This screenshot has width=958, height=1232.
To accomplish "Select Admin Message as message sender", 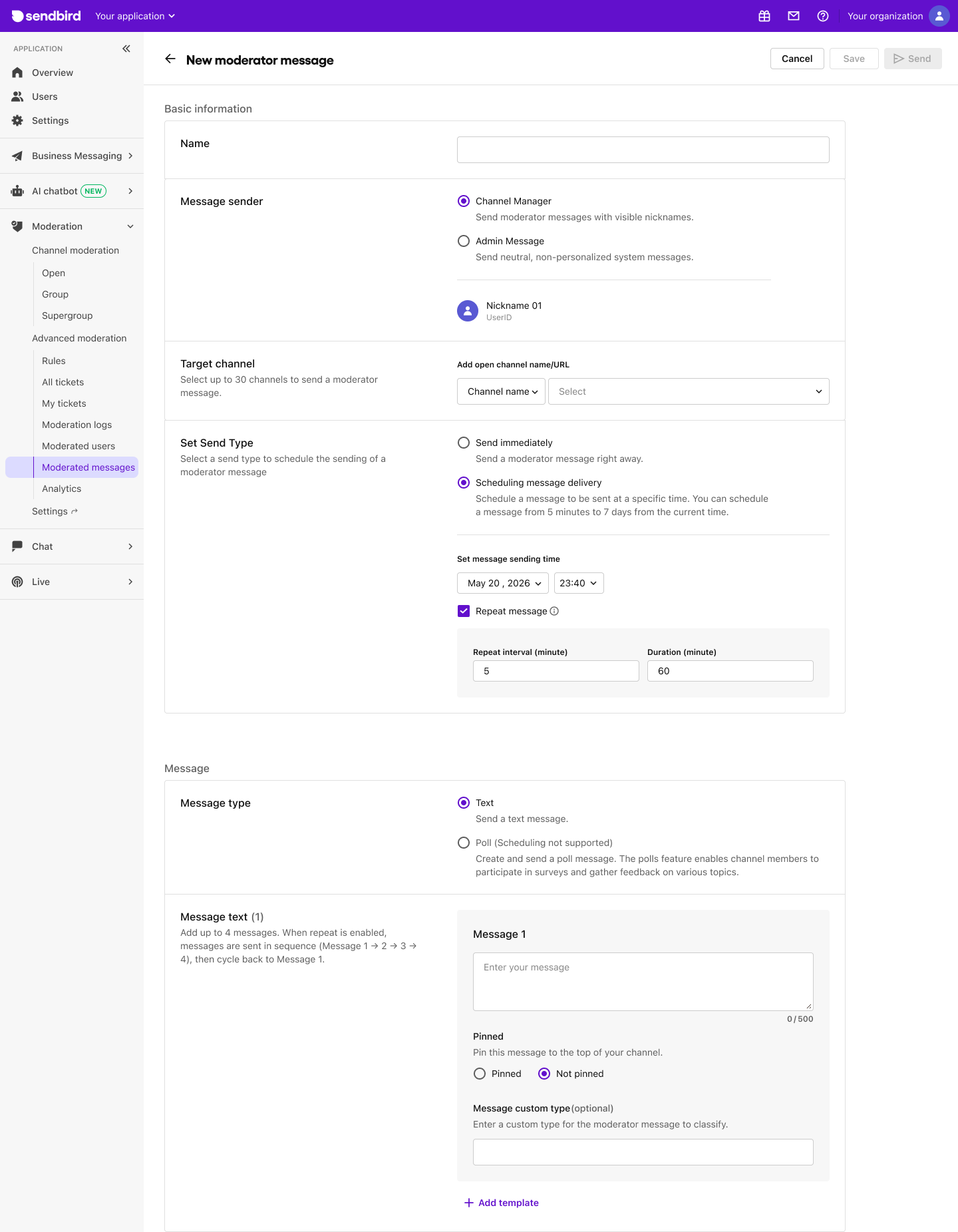I will point(464,241).
